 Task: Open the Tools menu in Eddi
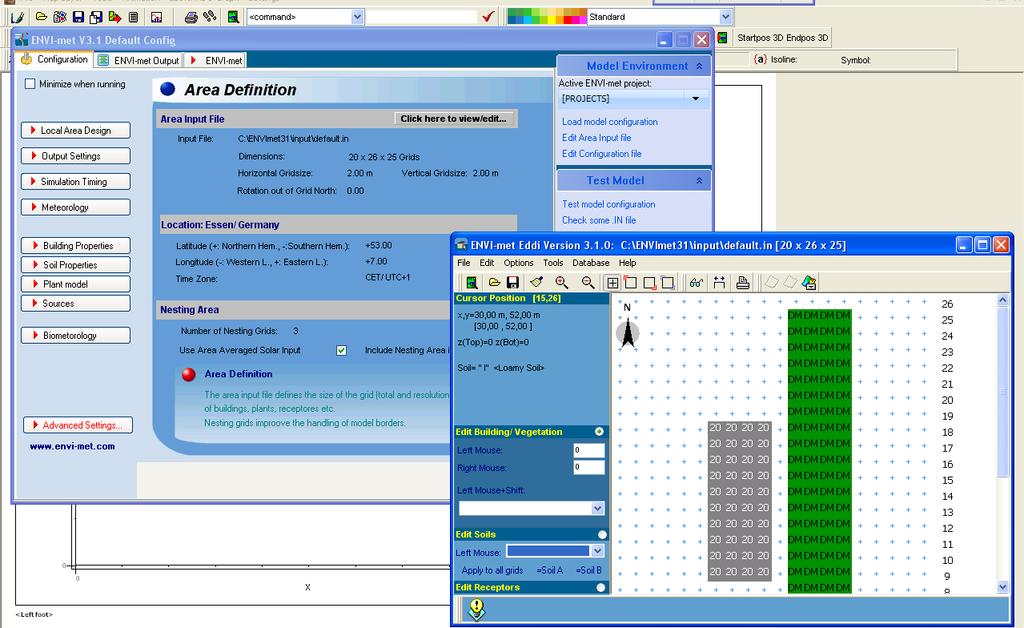(553, 262)
